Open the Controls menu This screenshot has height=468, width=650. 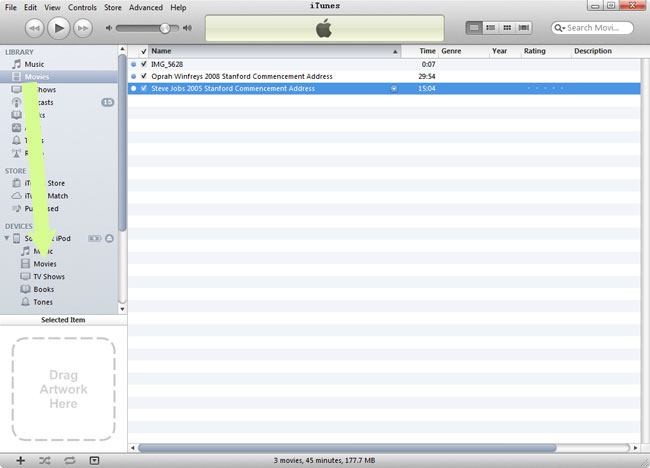(x=82, y=7)
